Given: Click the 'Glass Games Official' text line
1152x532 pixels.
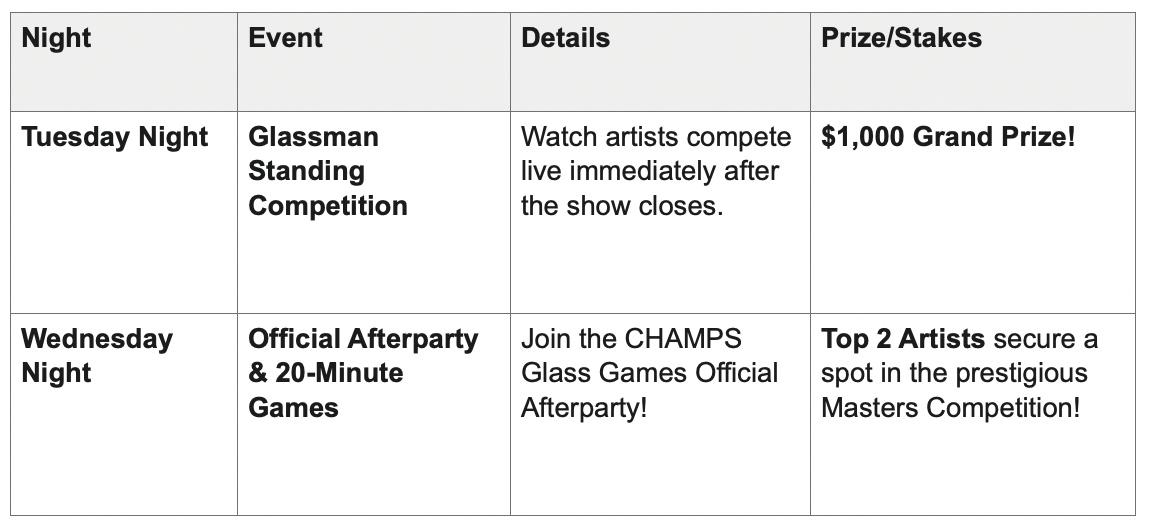Looking at the screenshot, I should coord(649,373).
